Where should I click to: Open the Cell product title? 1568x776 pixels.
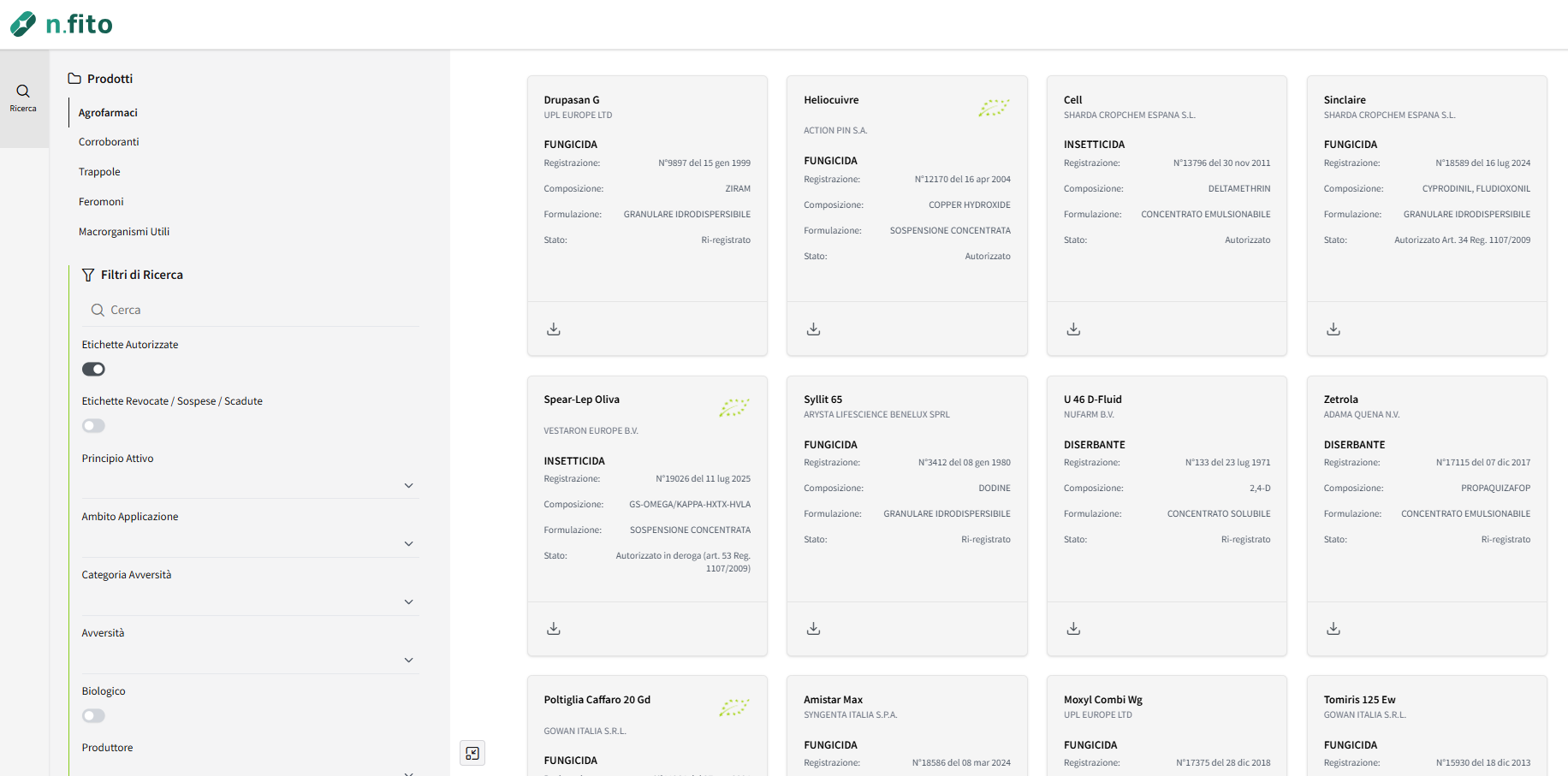tap(1072, 100)
